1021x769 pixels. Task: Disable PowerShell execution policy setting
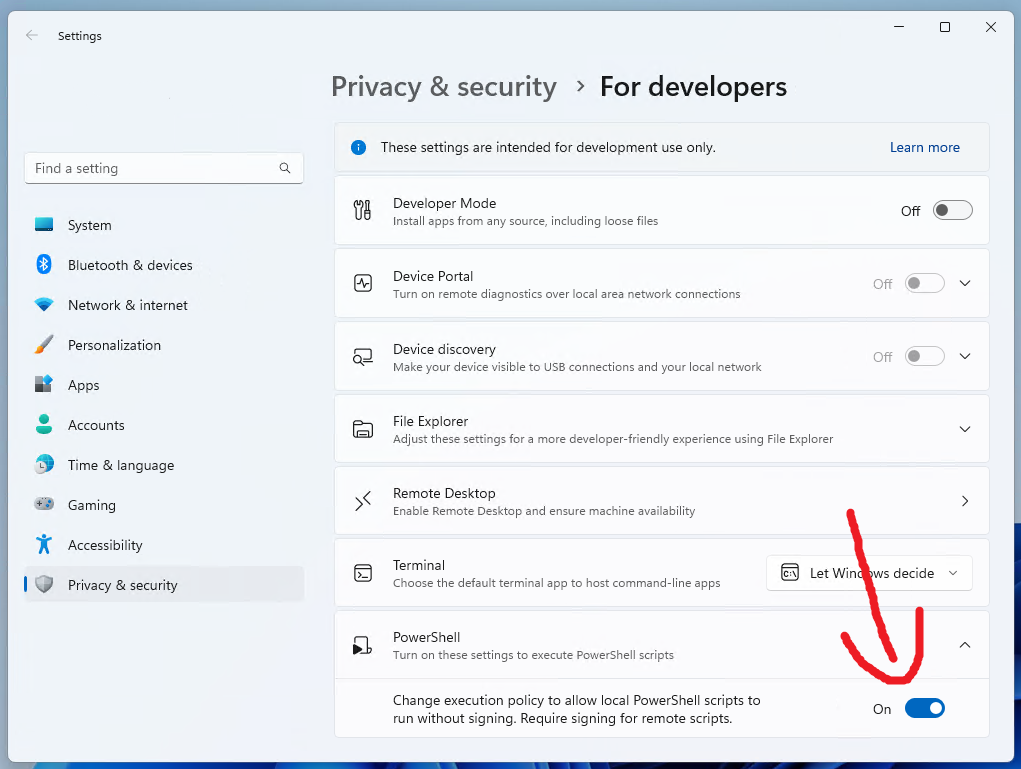pos(924,707)
